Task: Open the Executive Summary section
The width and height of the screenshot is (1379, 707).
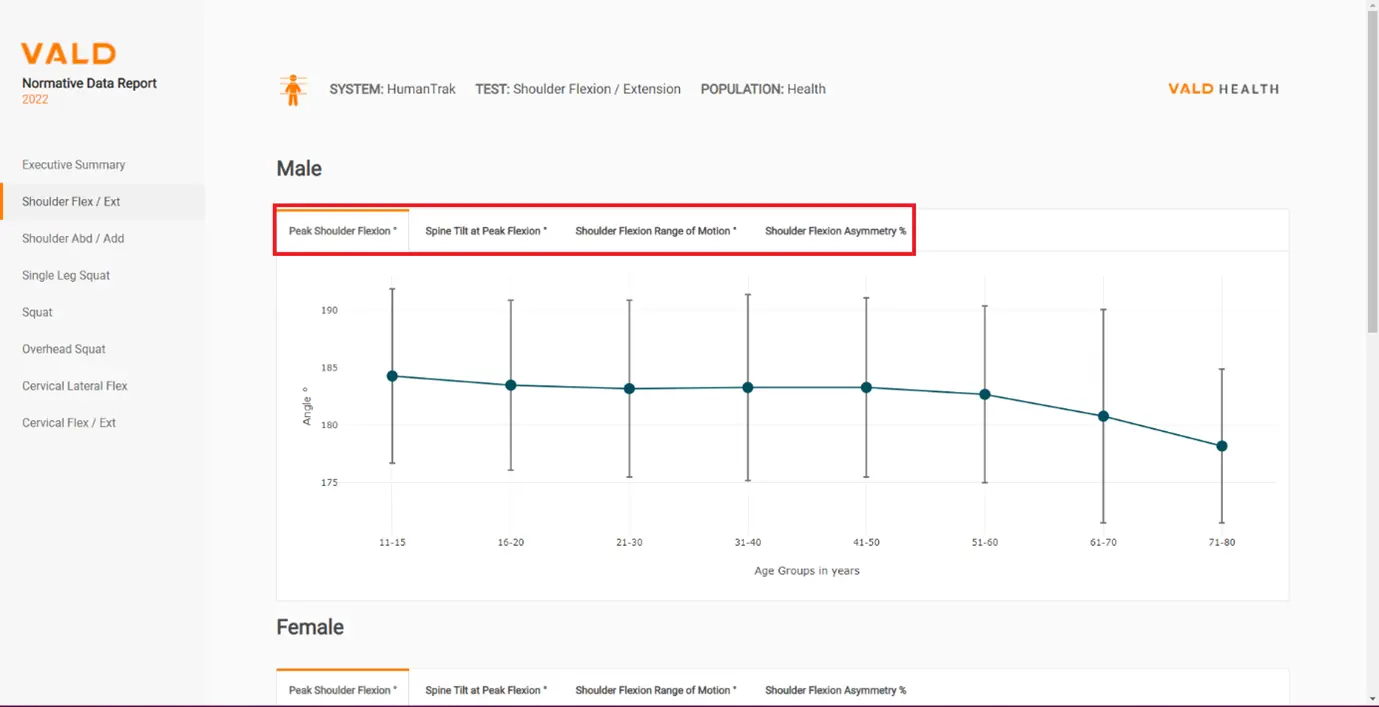Action: point(74,165)
